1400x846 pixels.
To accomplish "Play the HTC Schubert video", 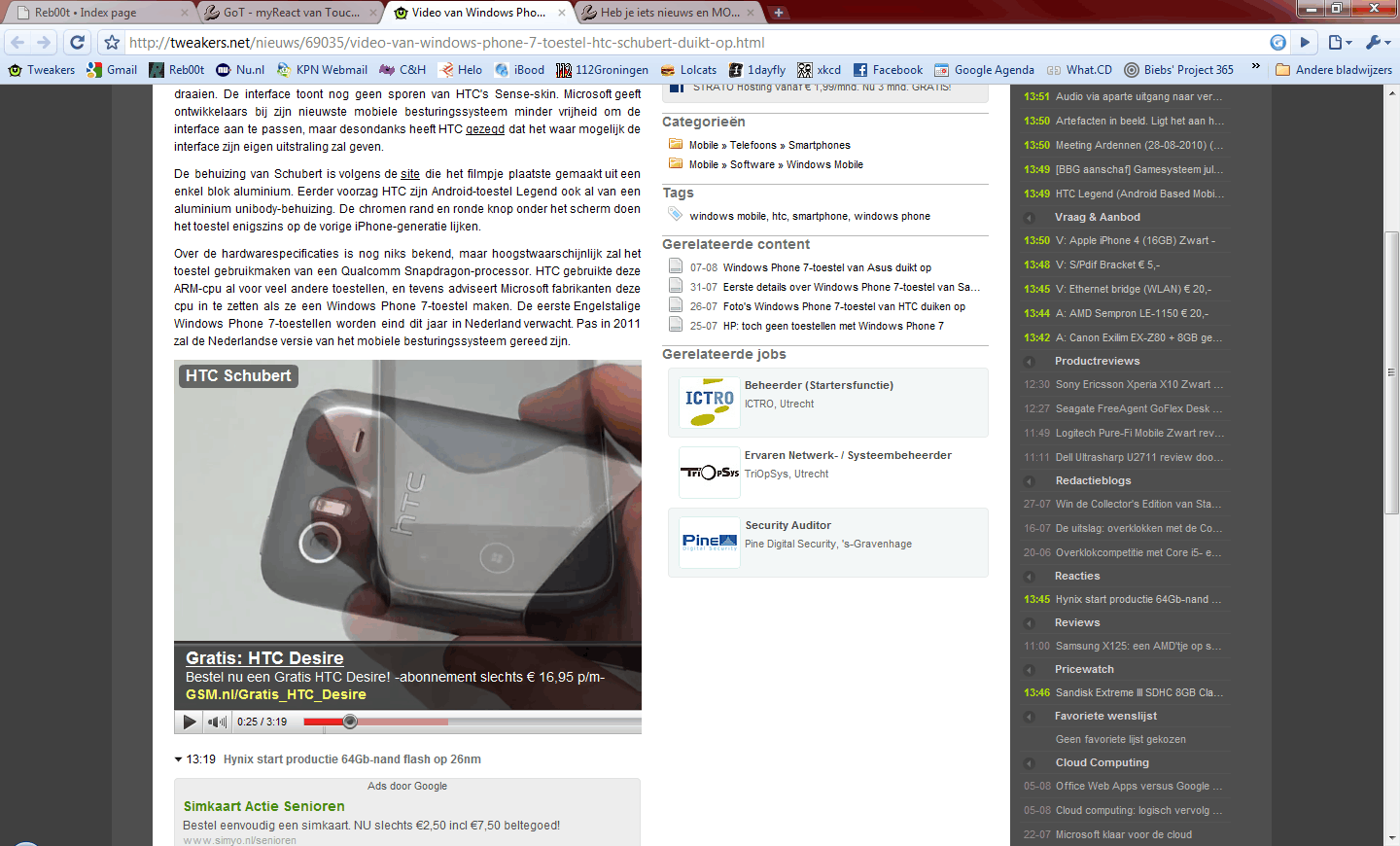I will pyautogui.click(x=189, y=722).
